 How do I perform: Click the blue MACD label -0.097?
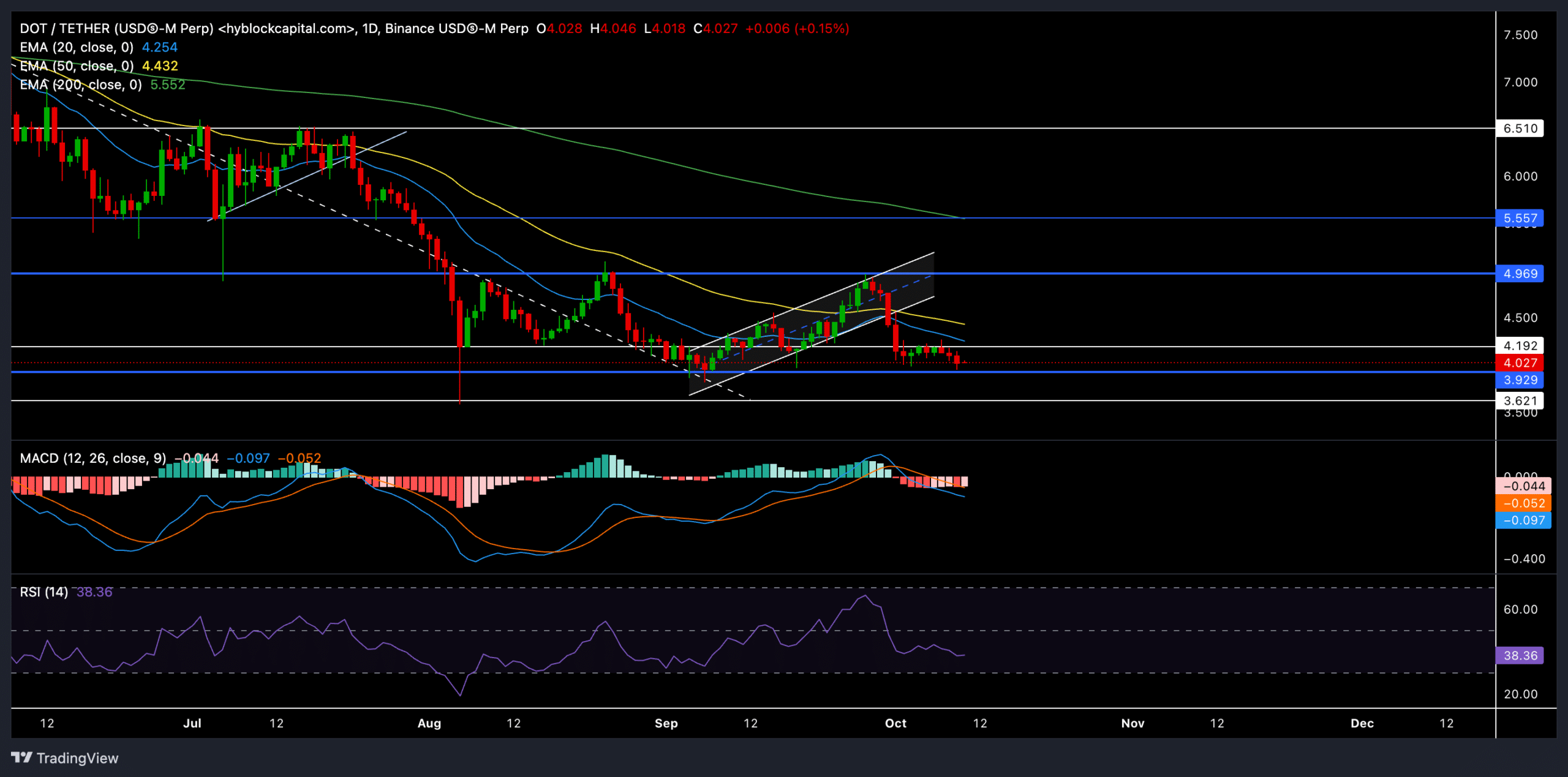point(1523,520)
